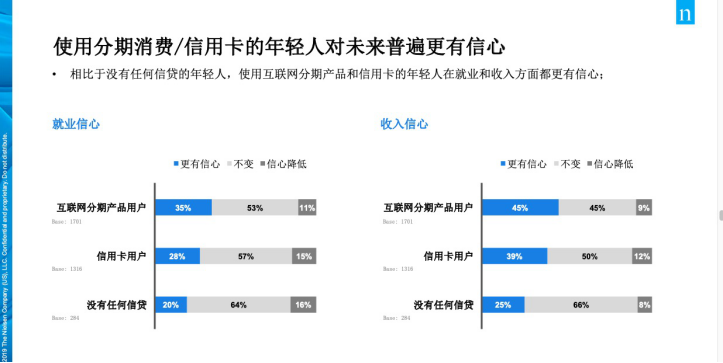This screenshot has height=363, width=723.
Task: Click the 28% blue bar for 信用卡用户
Action: pos(177,256)
